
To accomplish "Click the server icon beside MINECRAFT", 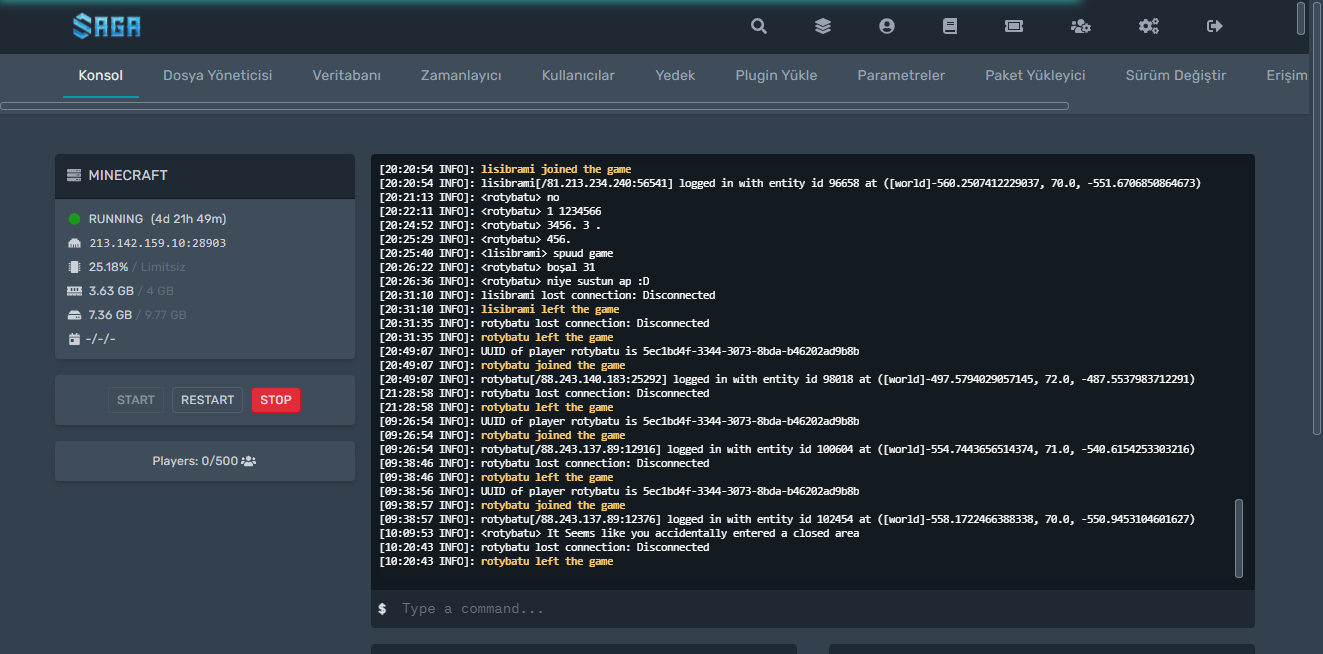I will 74,176.
